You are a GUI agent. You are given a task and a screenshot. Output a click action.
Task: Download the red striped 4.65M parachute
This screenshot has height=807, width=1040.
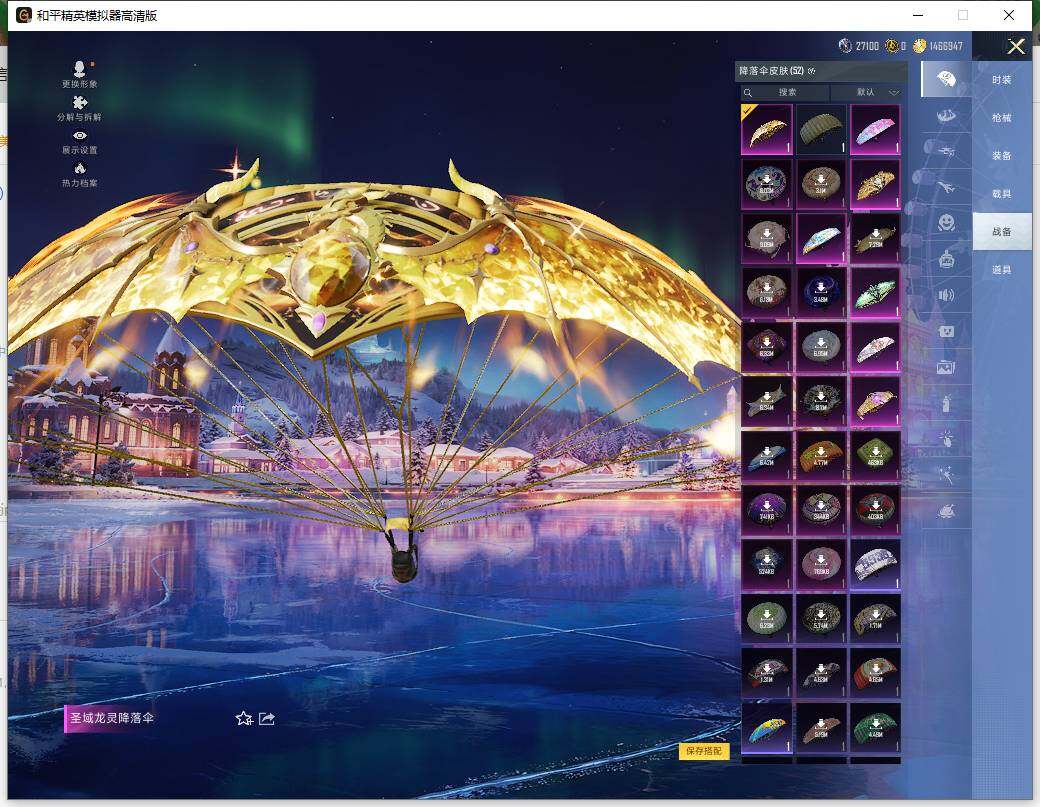coord(876,674)
